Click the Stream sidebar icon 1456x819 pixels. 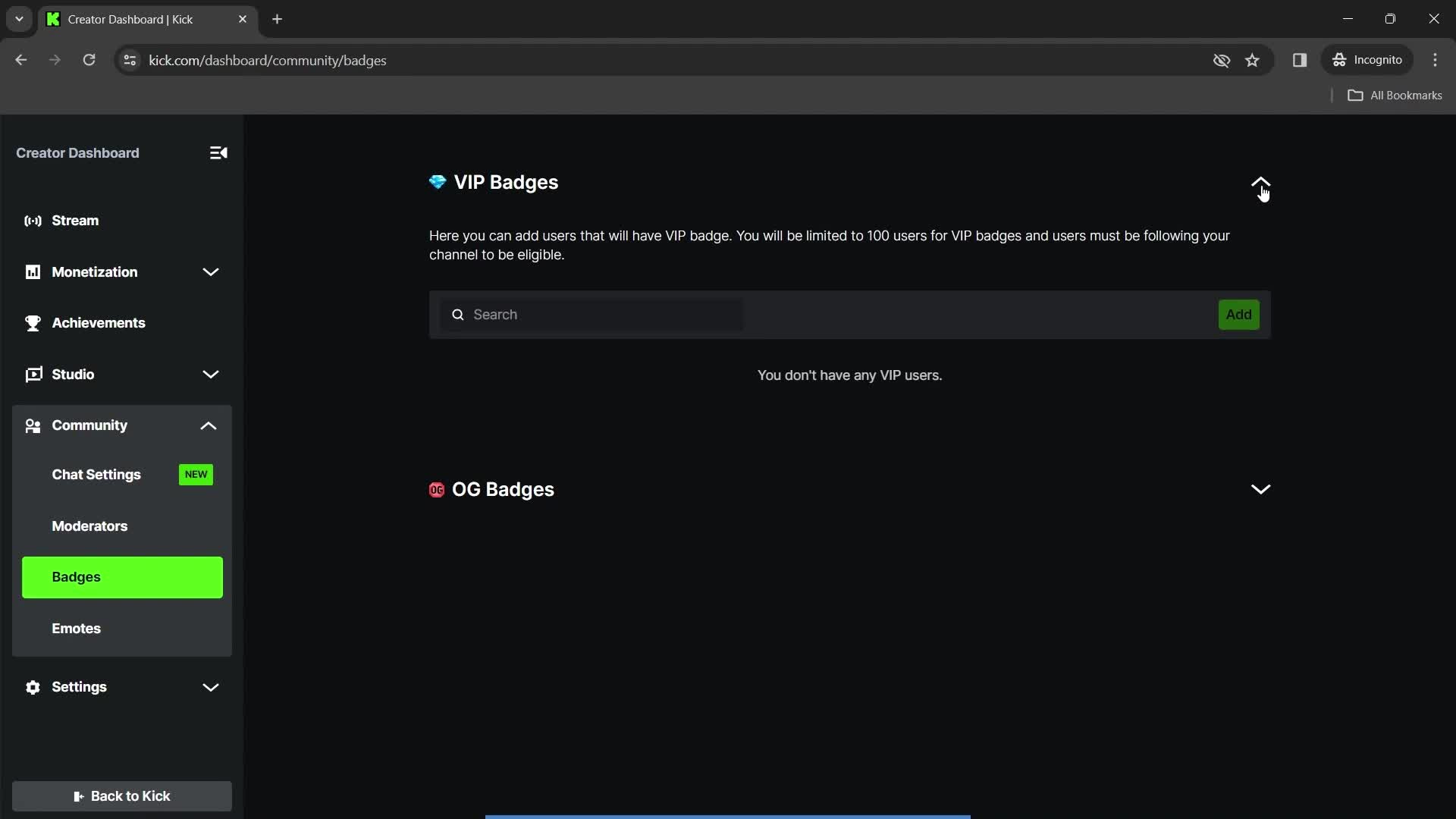pyautogui.click(x=33, y=220)
